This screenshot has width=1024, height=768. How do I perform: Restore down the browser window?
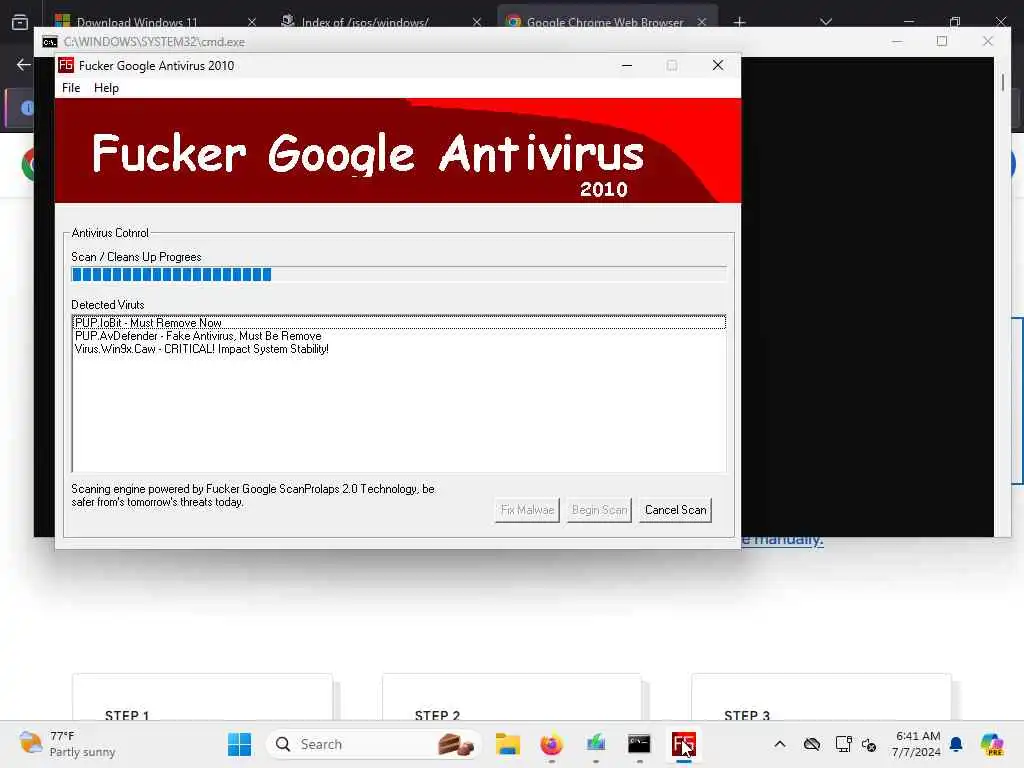(955, 22)
